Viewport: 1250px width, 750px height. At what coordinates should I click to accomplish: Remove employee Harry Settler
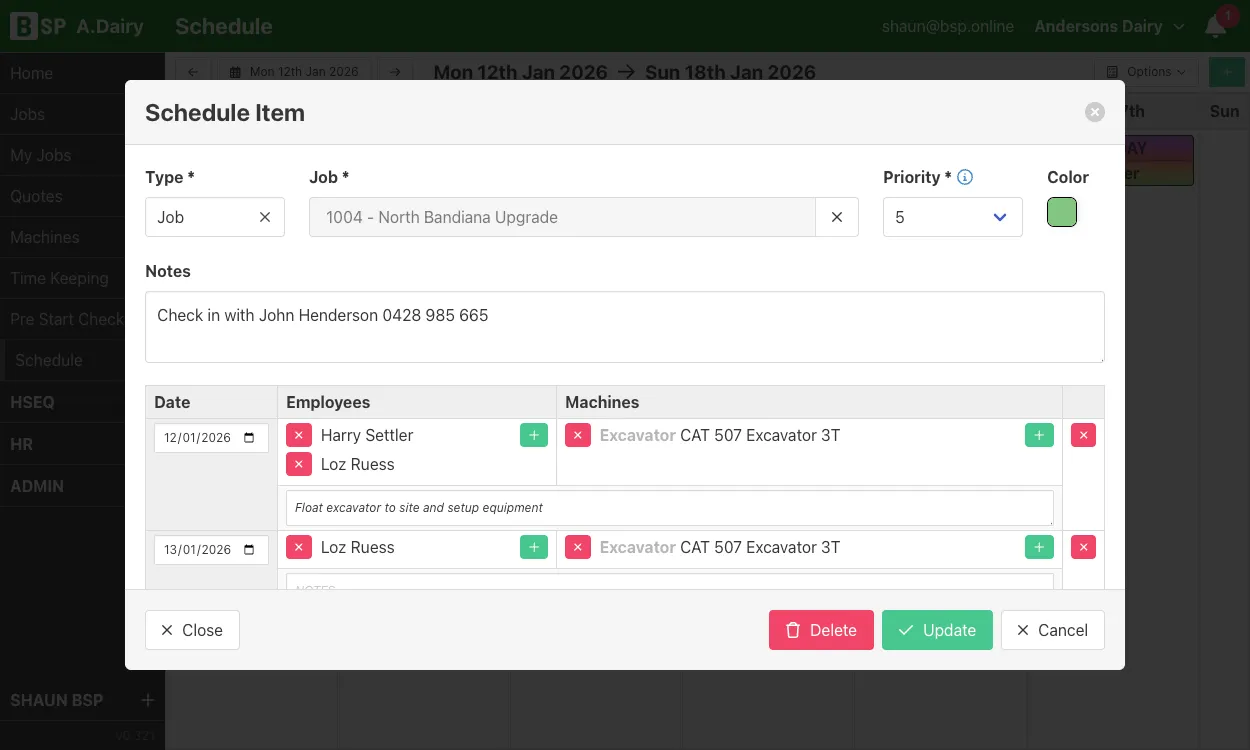pos(298,435)
